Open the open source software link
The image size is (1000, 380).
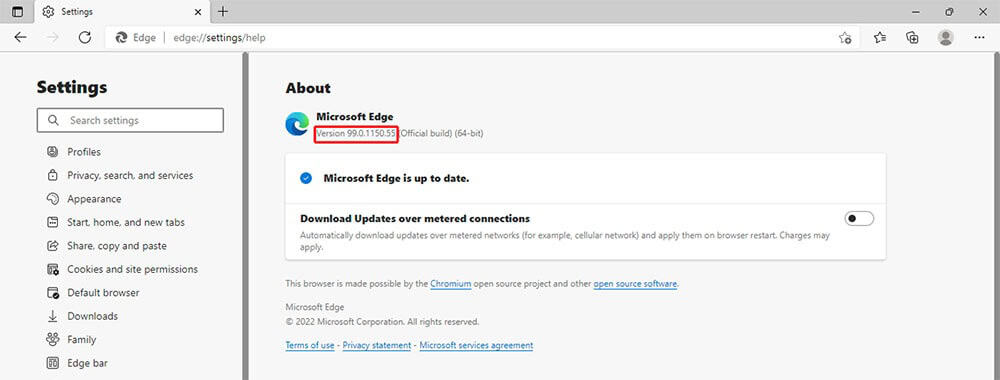pyautogui.click(x=635, y=284)
